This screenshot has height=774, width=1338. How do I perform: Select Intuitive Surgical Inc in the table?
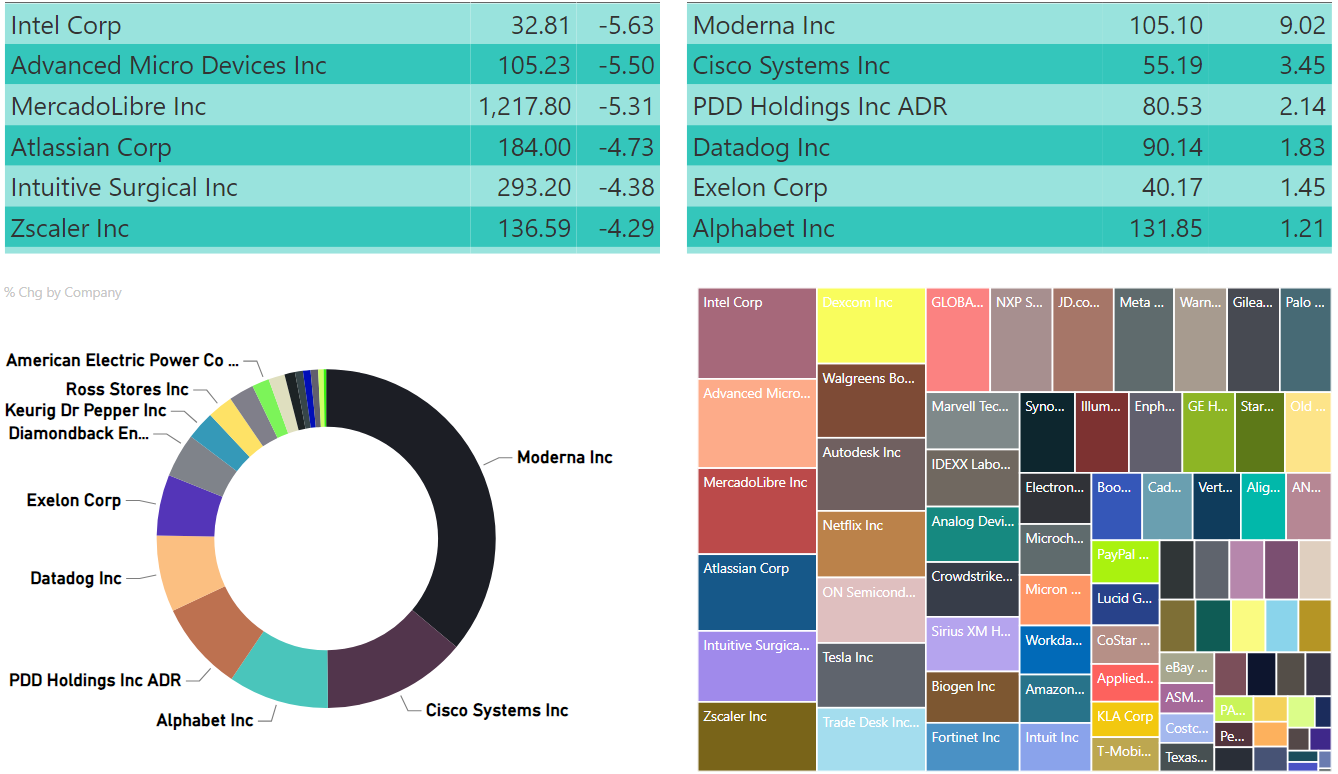pyautogui.click(x=124, y=188)
